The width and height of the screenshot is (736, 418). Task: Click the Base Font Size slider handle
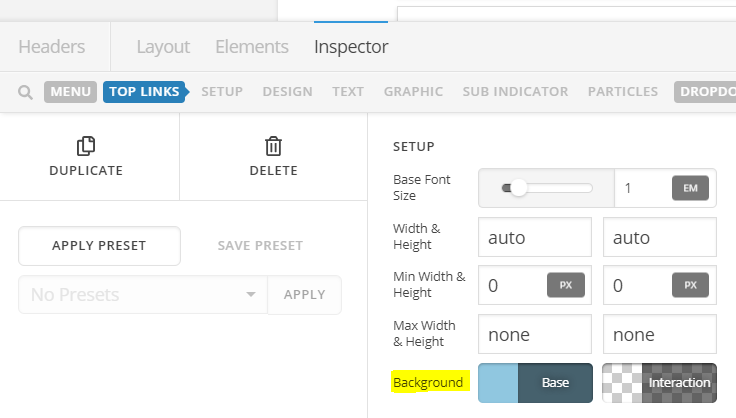518,188
